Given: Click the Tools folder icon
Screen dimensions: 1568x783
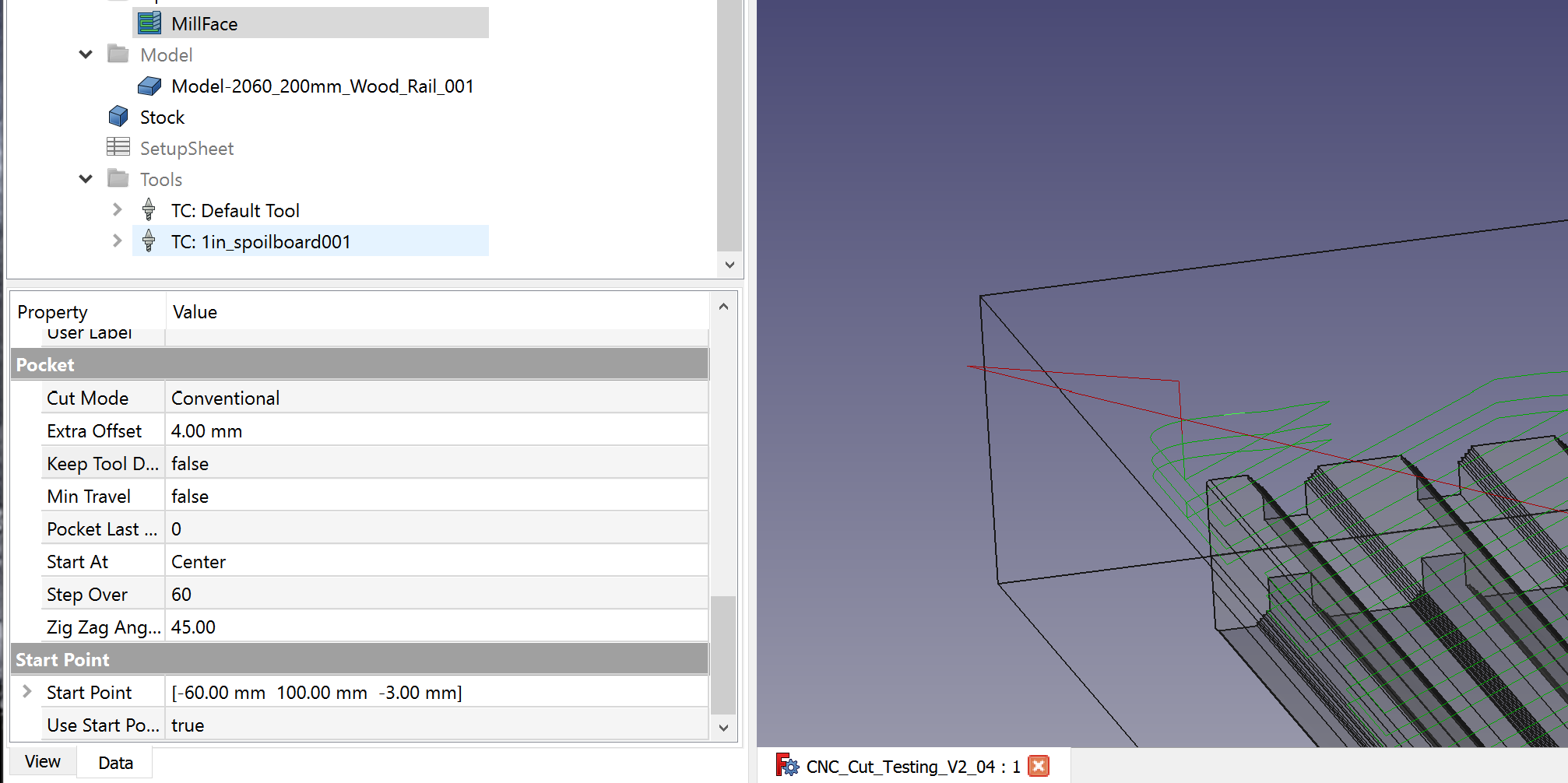Looking at the screenshot, I should (118, 178).
